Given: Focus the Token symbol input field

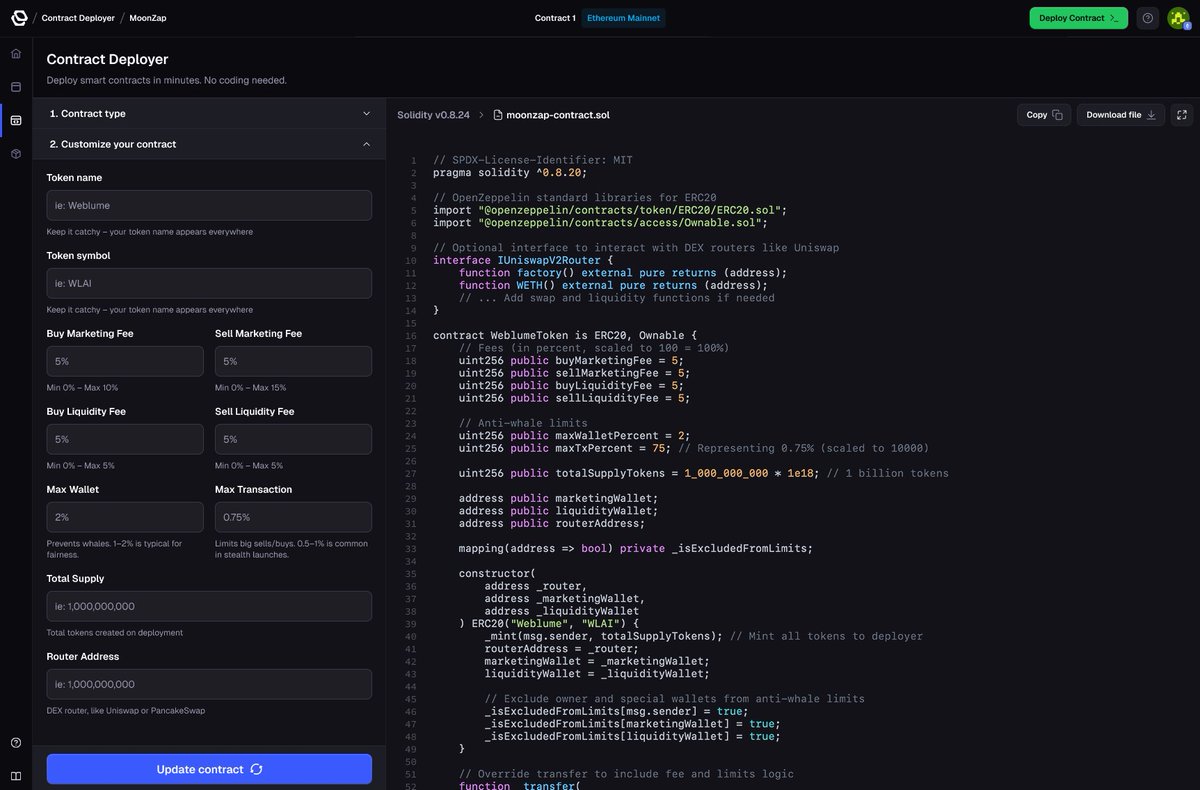Looking at the screenshot, I should 209,283.
